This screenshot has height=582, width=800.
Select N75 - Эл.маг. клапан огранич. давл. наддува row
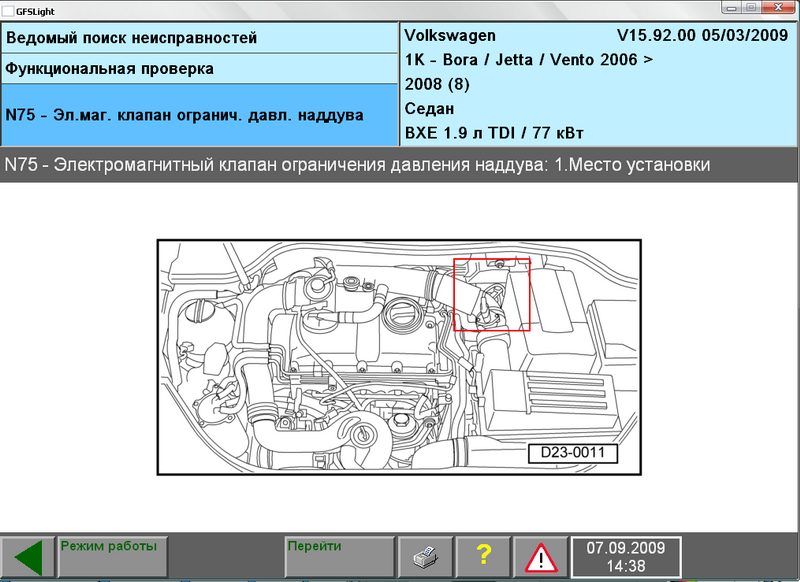[x=199, y=115]
